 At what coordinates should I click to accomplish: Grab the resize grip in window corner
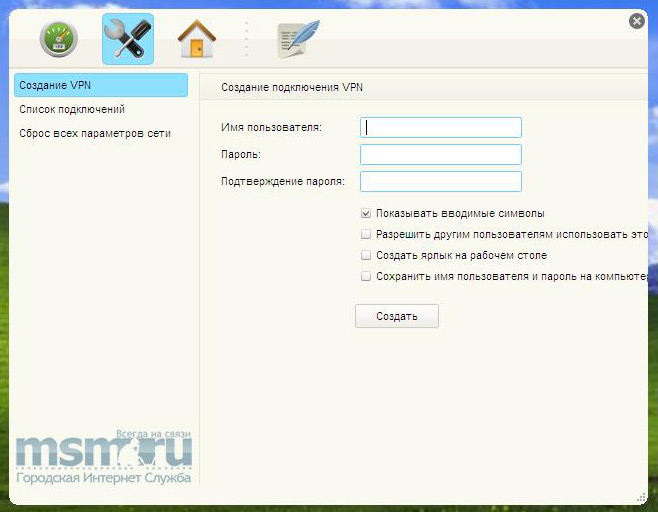(x=641, y=498)
